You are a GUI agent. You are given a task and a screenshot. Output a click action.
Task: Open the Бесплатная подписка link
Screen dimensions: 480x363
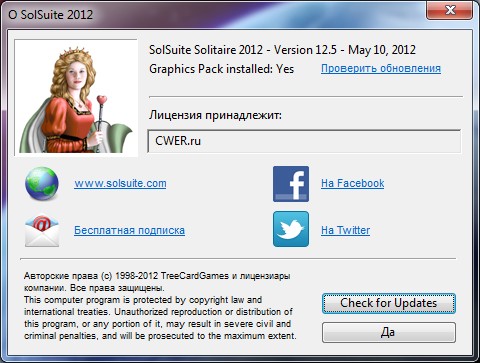click(129, 230)
